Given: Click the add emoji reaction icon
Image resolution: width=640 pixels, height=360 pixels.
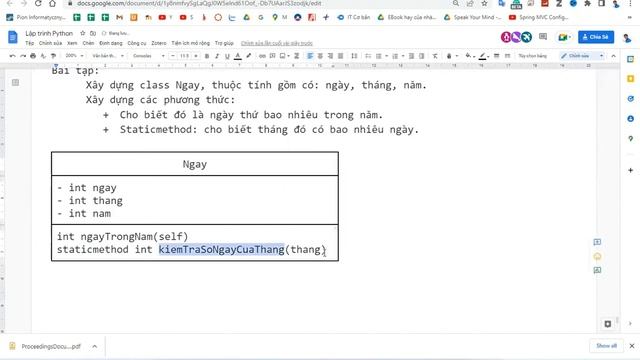Looking at the screenshot, I should [x=597, y=256].
